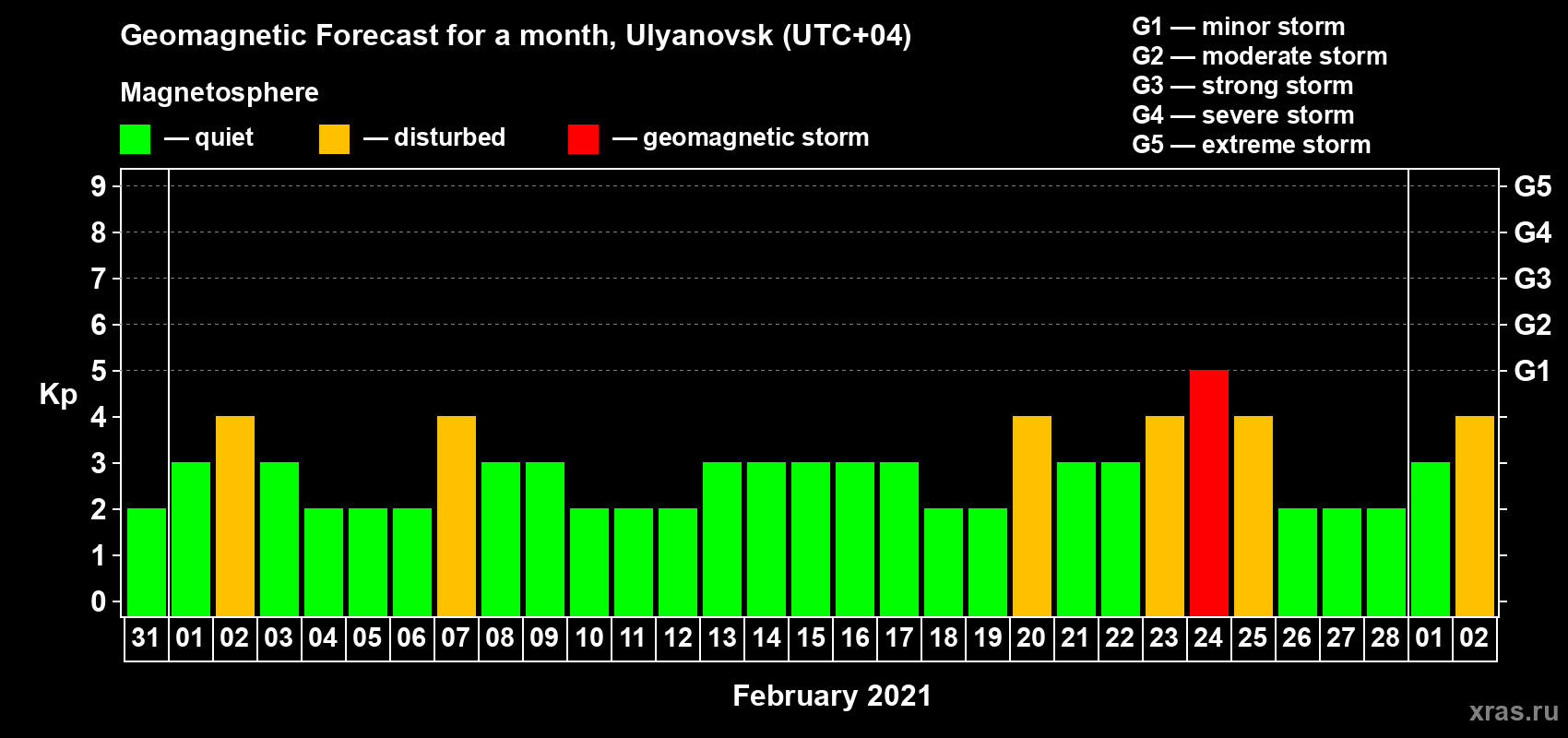Screen dimensions: 1568x738
Task: Click the date label 28 on the axis
Action: tap(1385, 638)
